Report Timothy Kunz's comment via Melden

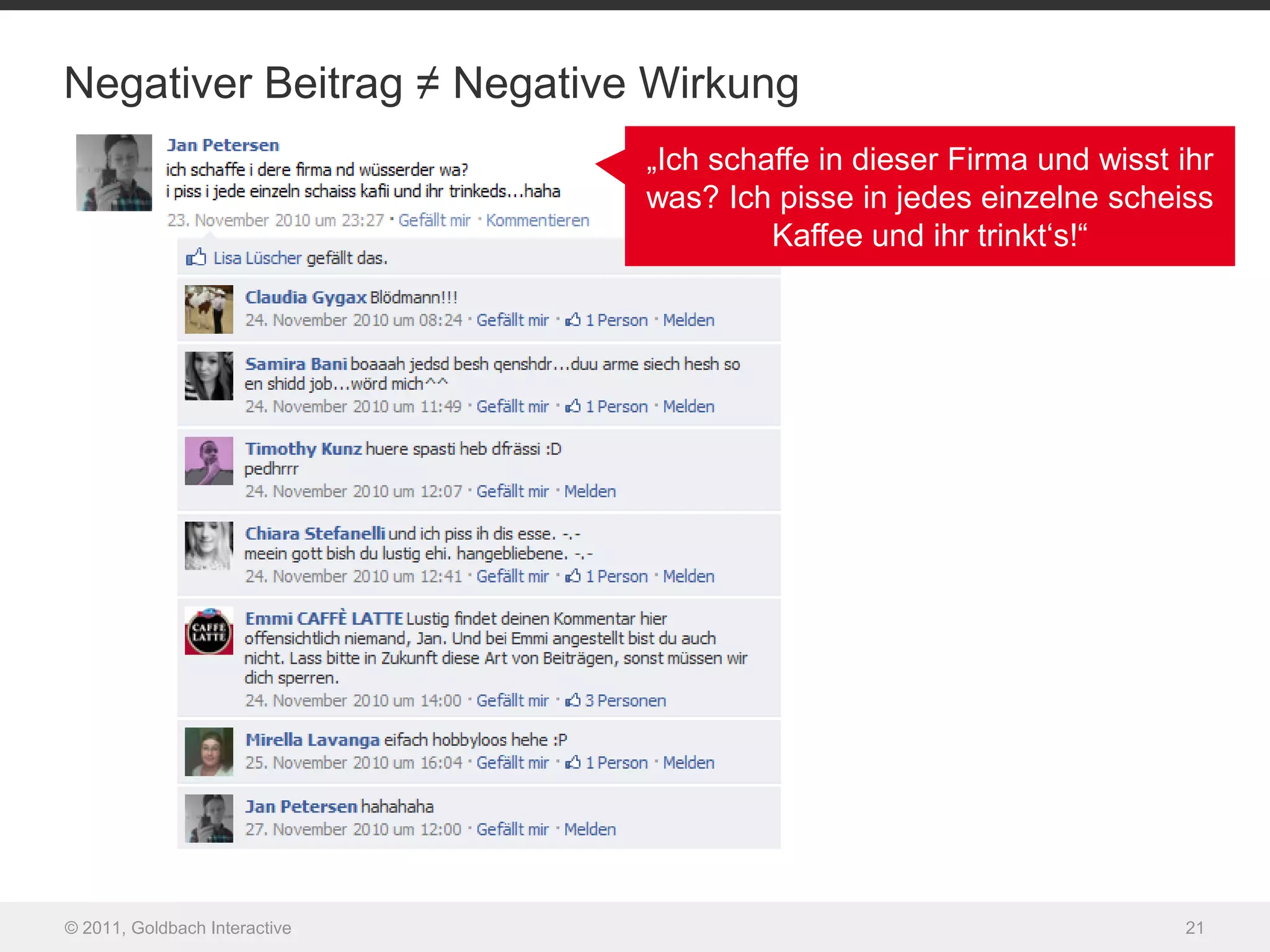pyautogui.click(x=590, y=491)
